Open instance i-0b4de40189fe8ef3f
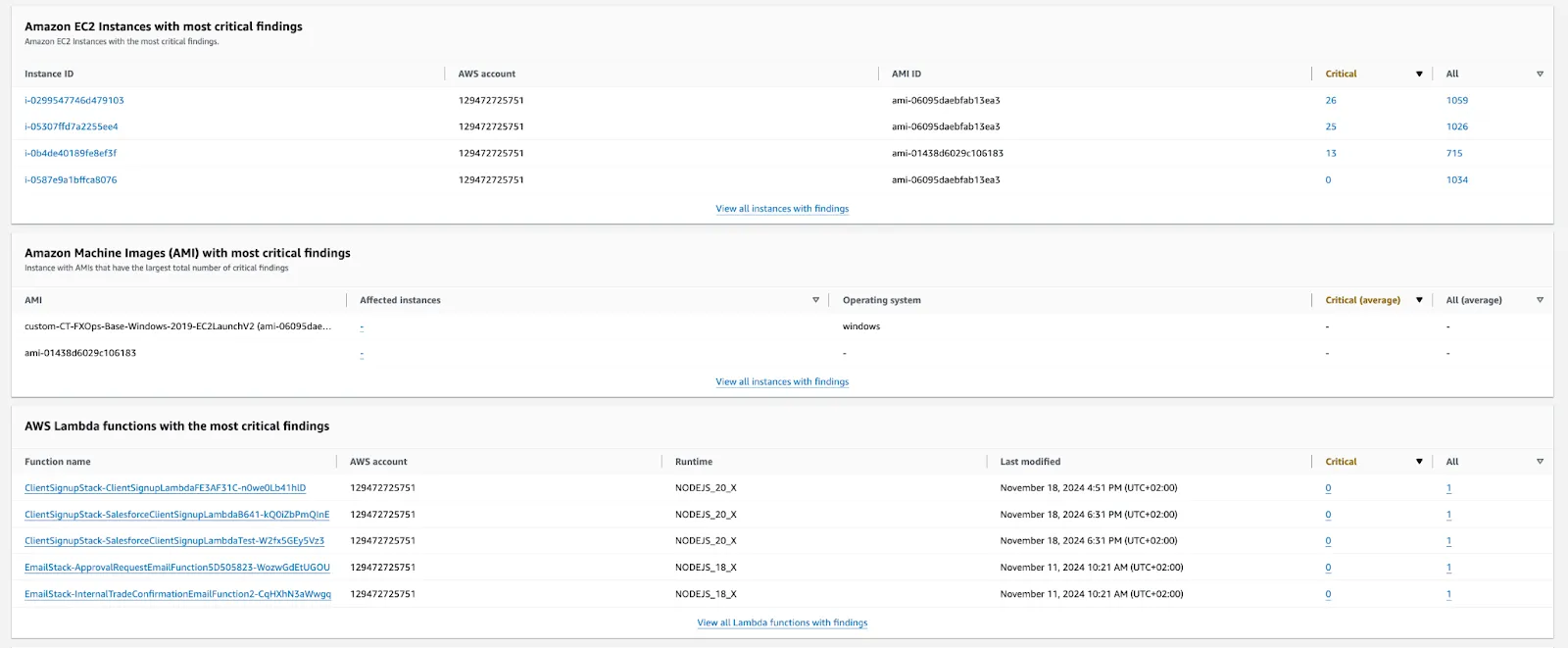Screen dimensions: 1568x648 pos(71,154)
